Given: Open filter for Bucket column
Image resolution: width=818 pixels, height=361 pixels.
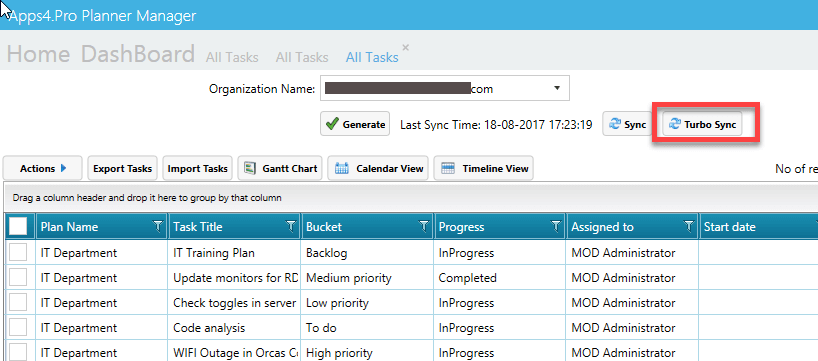Looking at the screenshot, I should (x=424, y=226).
